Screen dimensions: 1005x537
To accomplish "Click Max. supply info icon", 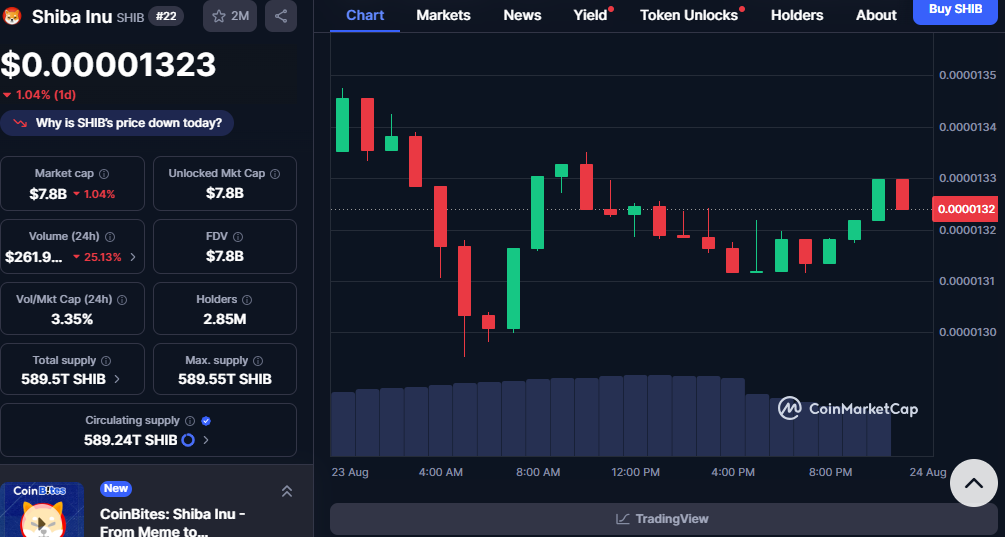I will click(x=258, y=361).
